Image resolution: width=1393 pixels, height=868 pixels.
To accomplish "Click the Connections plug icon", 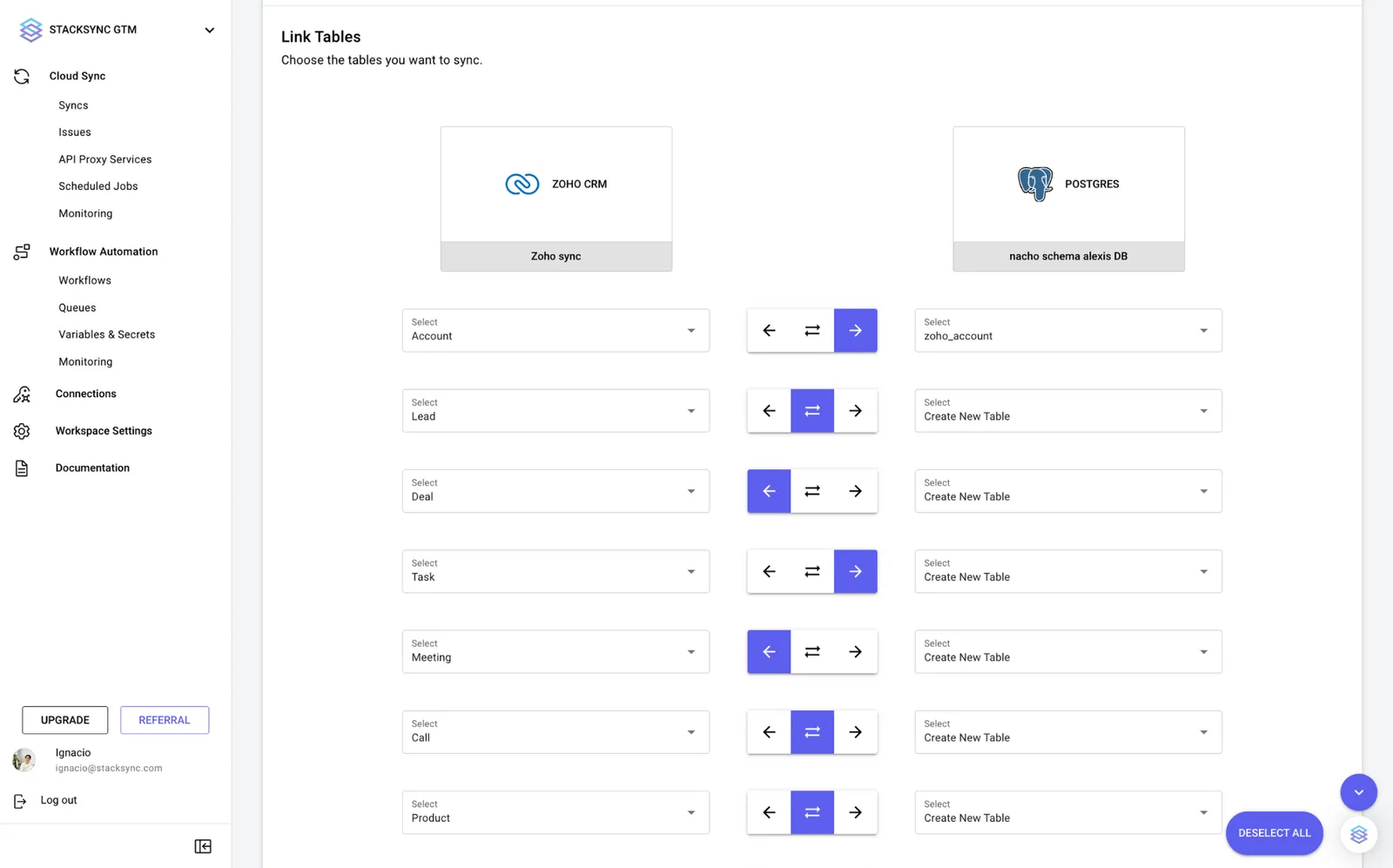I will (x=22, y=394).
